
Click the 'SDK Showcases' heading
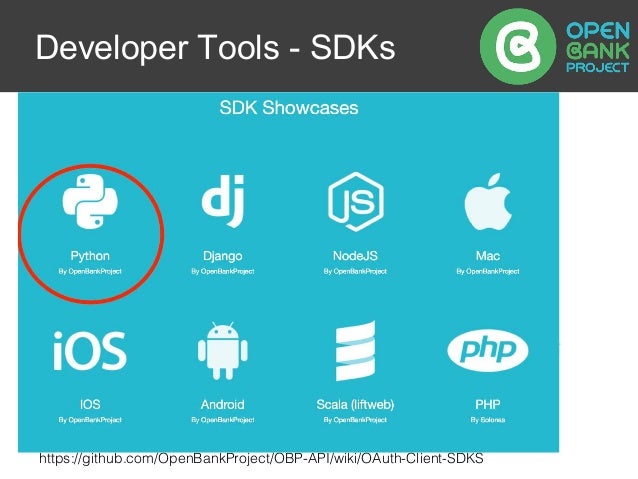[x=289, y=108]
